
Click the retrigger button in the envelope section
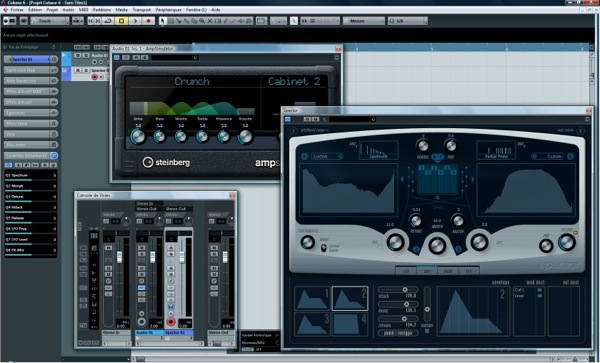pyautogui.click(x=407, y=333)
